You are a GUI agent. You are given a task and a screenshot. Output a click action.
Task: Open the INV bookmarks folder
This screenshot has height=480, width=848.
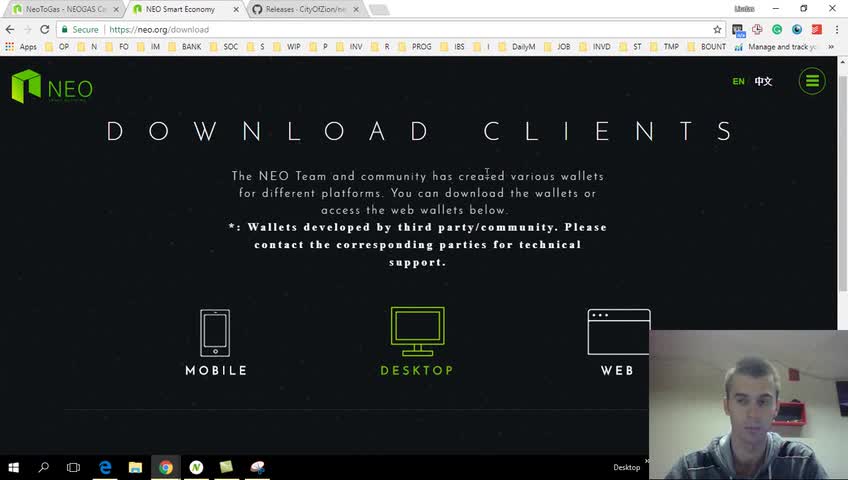click(x=349, y=46)
